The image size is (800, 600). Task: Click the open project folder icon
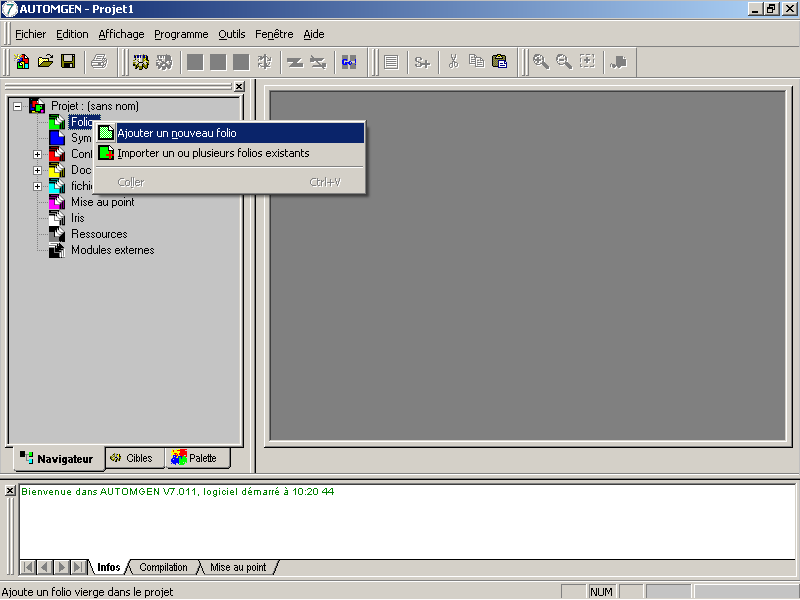point(45,62)
